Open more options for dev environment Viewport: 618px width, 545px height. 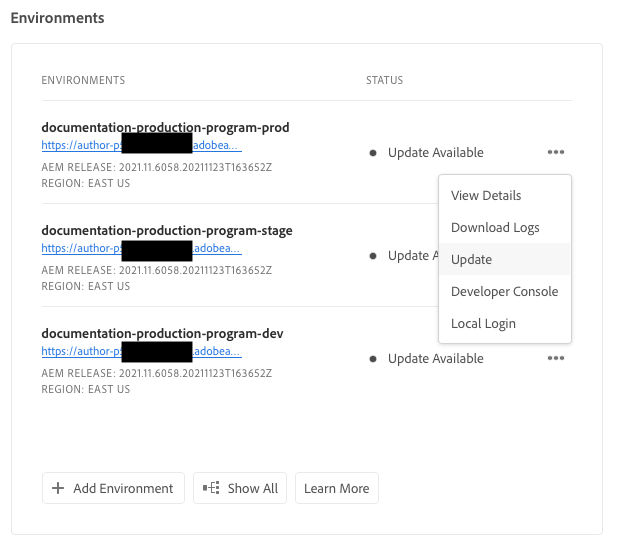pos(555,358)
